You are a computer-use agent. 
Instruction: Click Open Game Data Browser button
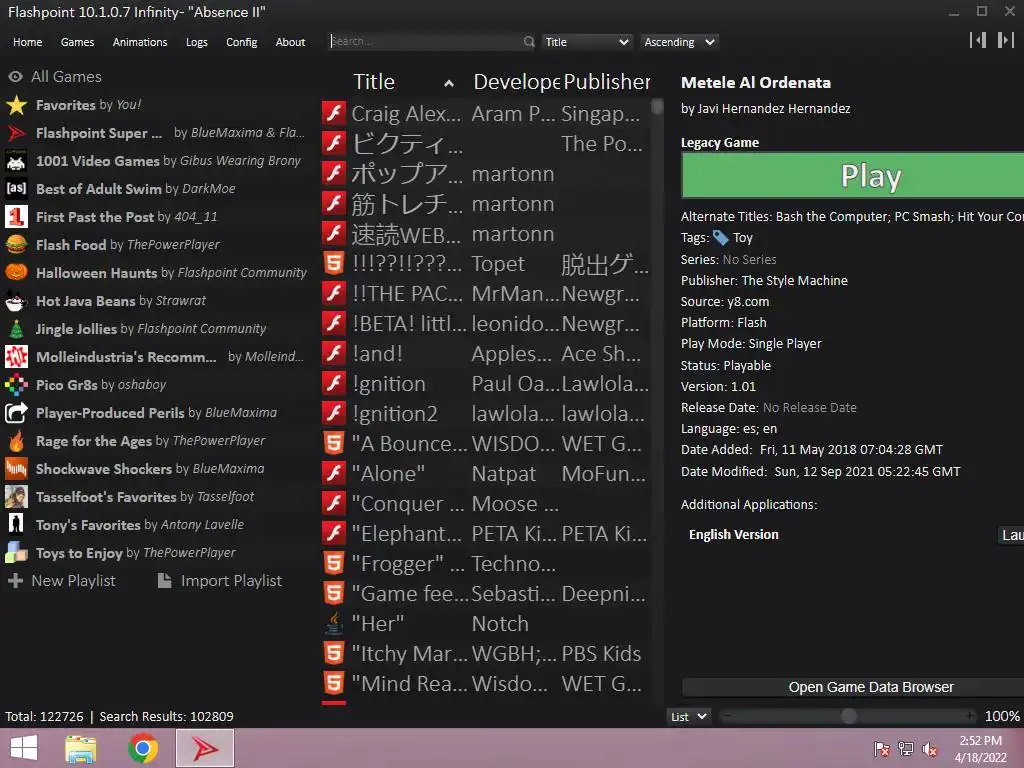click(853, 687)
